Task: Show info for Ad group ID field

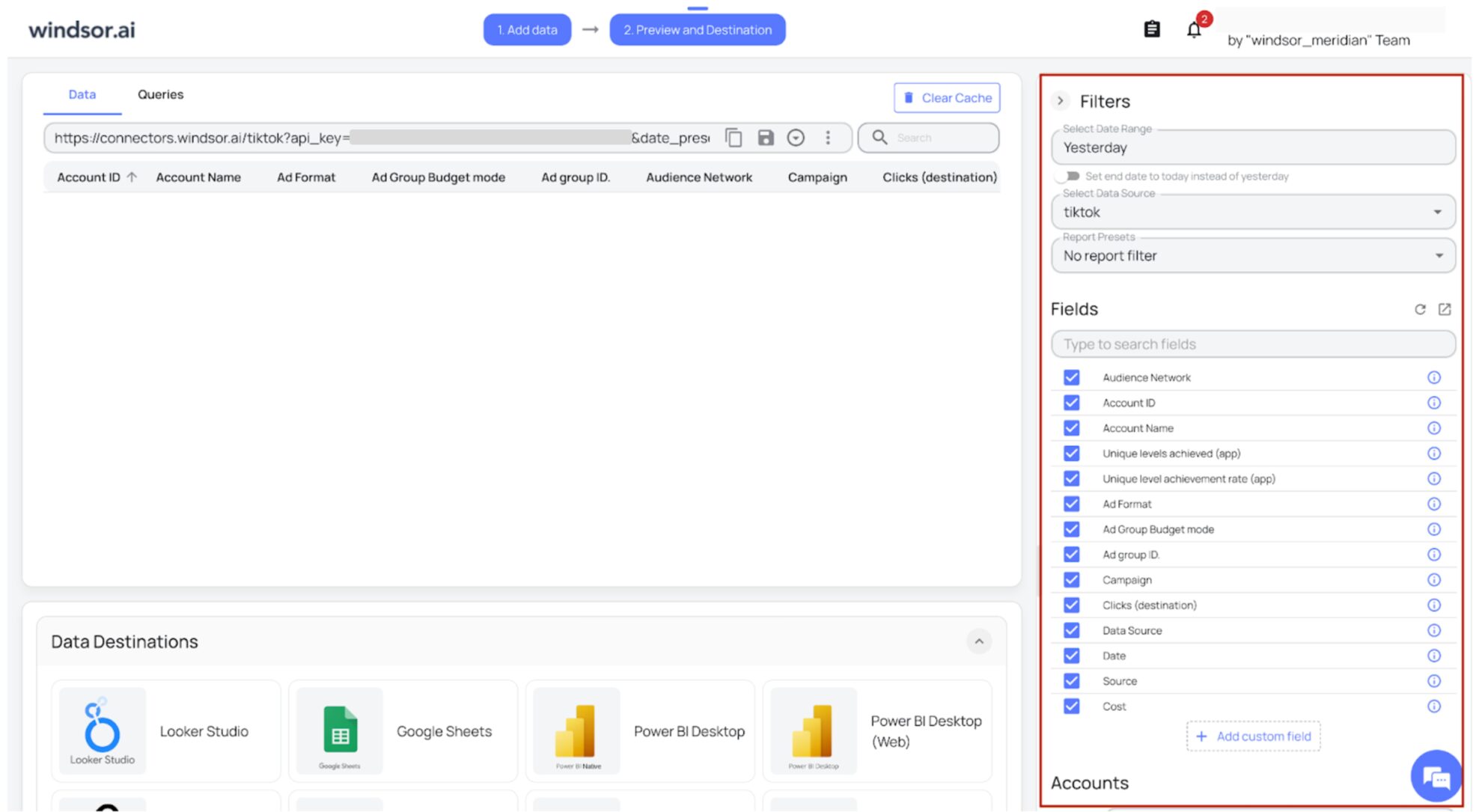Action: [1434, 555]
